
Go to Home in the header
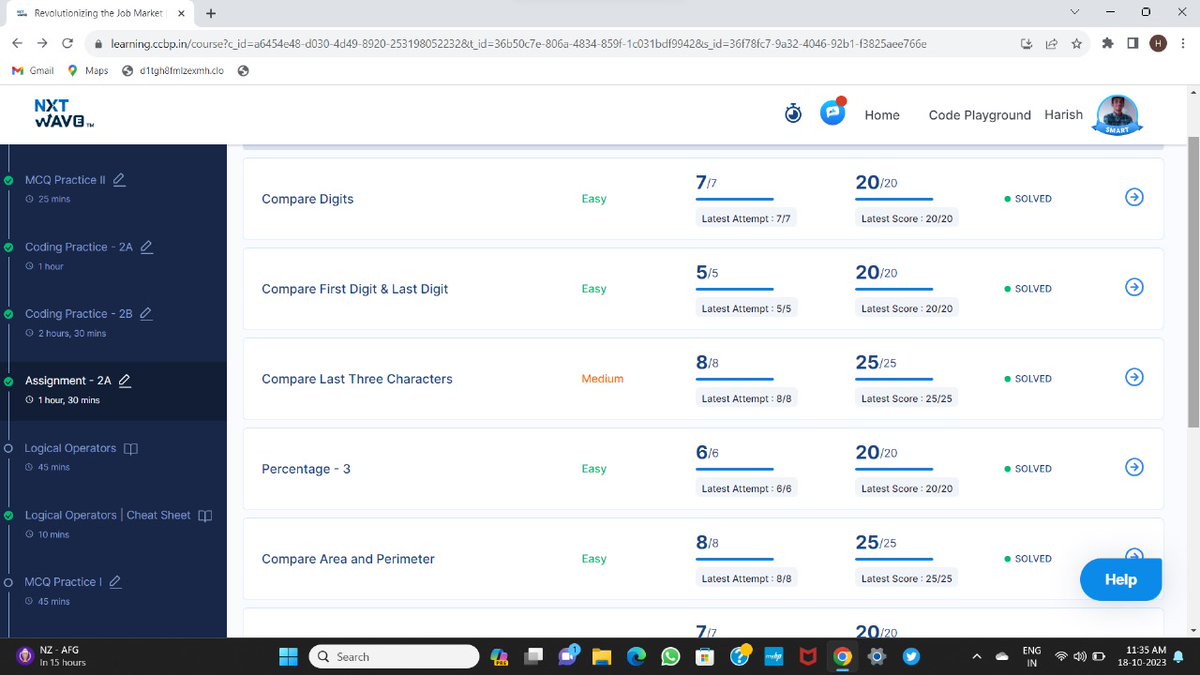click(882, 115)
